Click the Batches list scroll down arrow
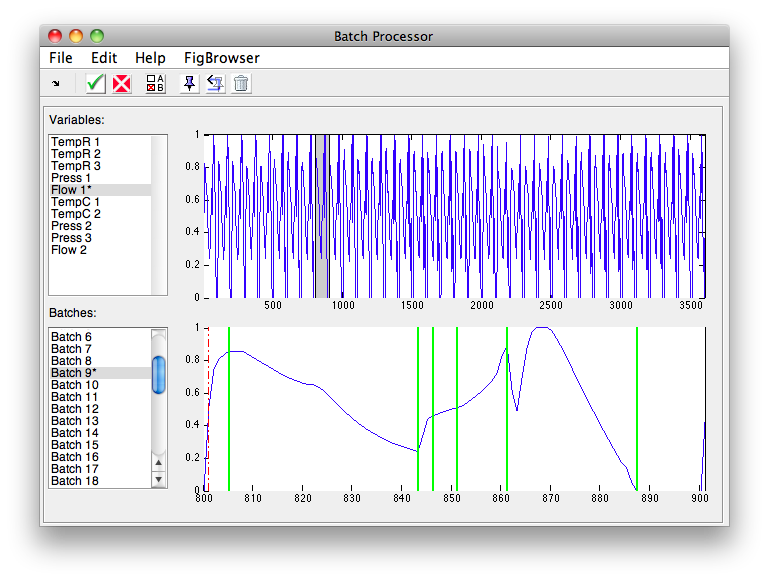Viewport: 769px width, 581px height. point(158,479)
